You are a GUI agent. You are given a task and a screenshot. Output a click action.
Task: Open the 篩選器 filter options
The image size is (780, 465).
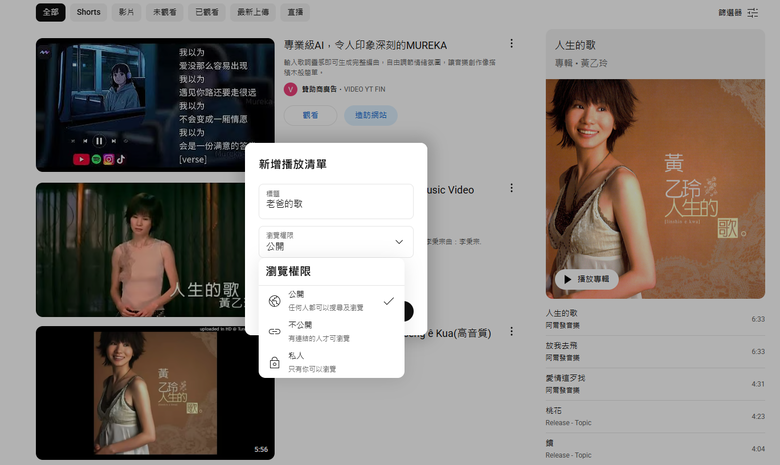[x=738, y=13]
